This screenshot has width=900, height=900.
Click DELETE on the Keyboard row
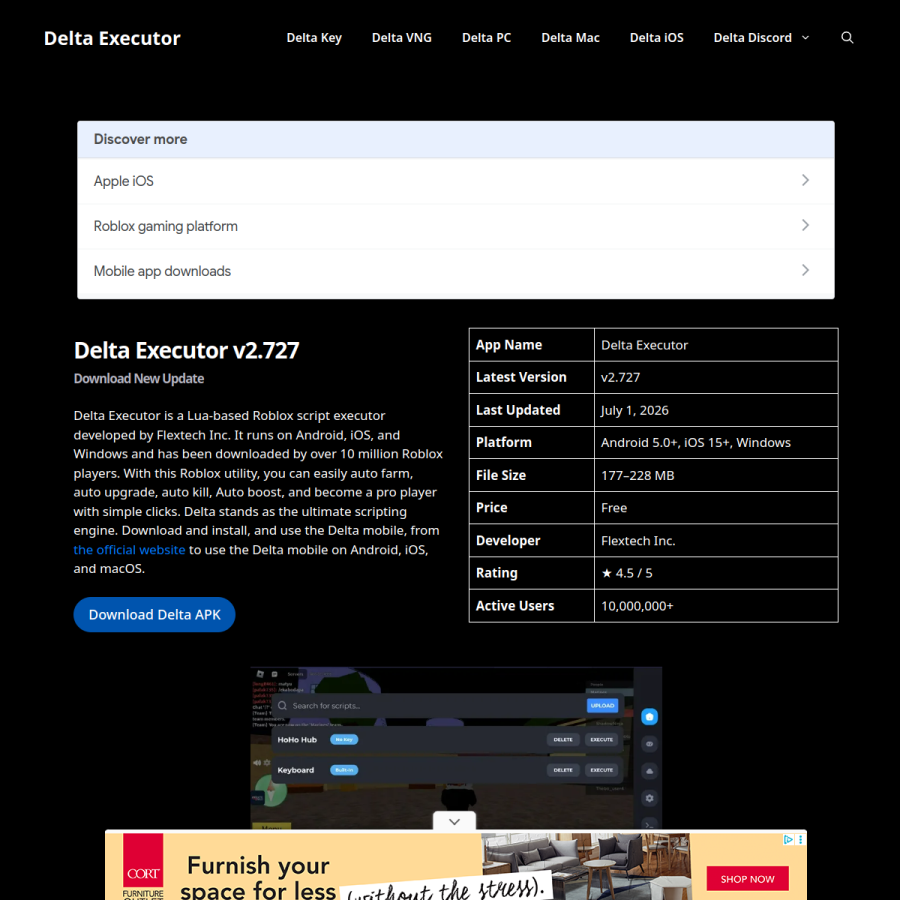(x=562, y=770)
